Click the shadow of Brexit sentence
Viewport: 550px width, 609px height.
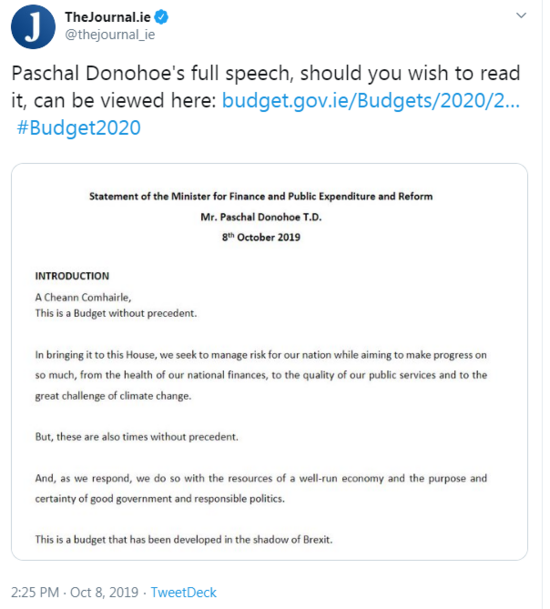pos(184,539)
